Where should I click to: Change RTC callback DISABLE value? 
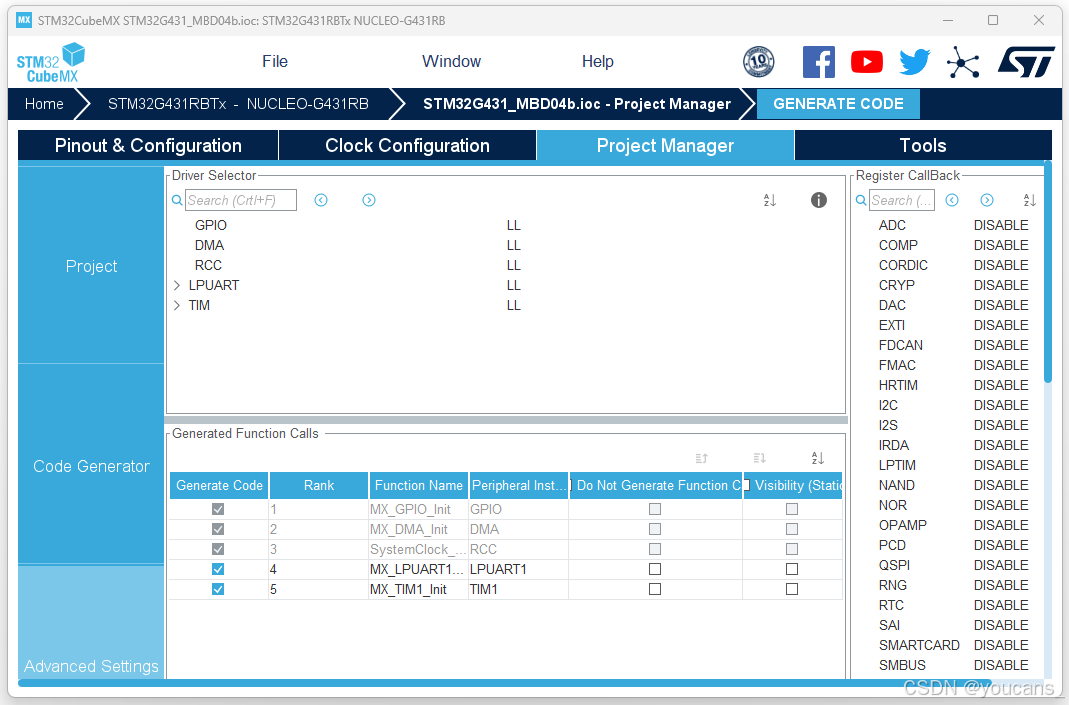pos(1001,605)
